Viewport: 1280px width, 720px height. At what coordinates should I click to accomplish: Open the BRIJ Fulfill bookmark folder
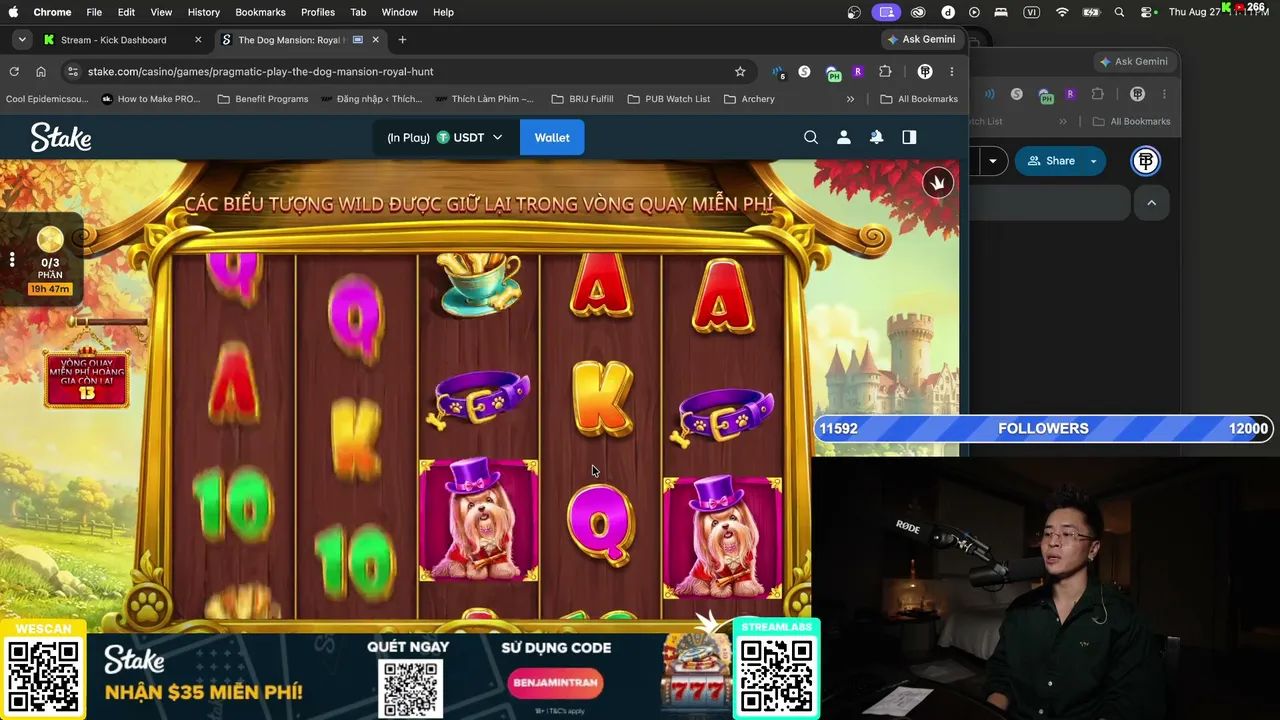click(x=583, y=99)
